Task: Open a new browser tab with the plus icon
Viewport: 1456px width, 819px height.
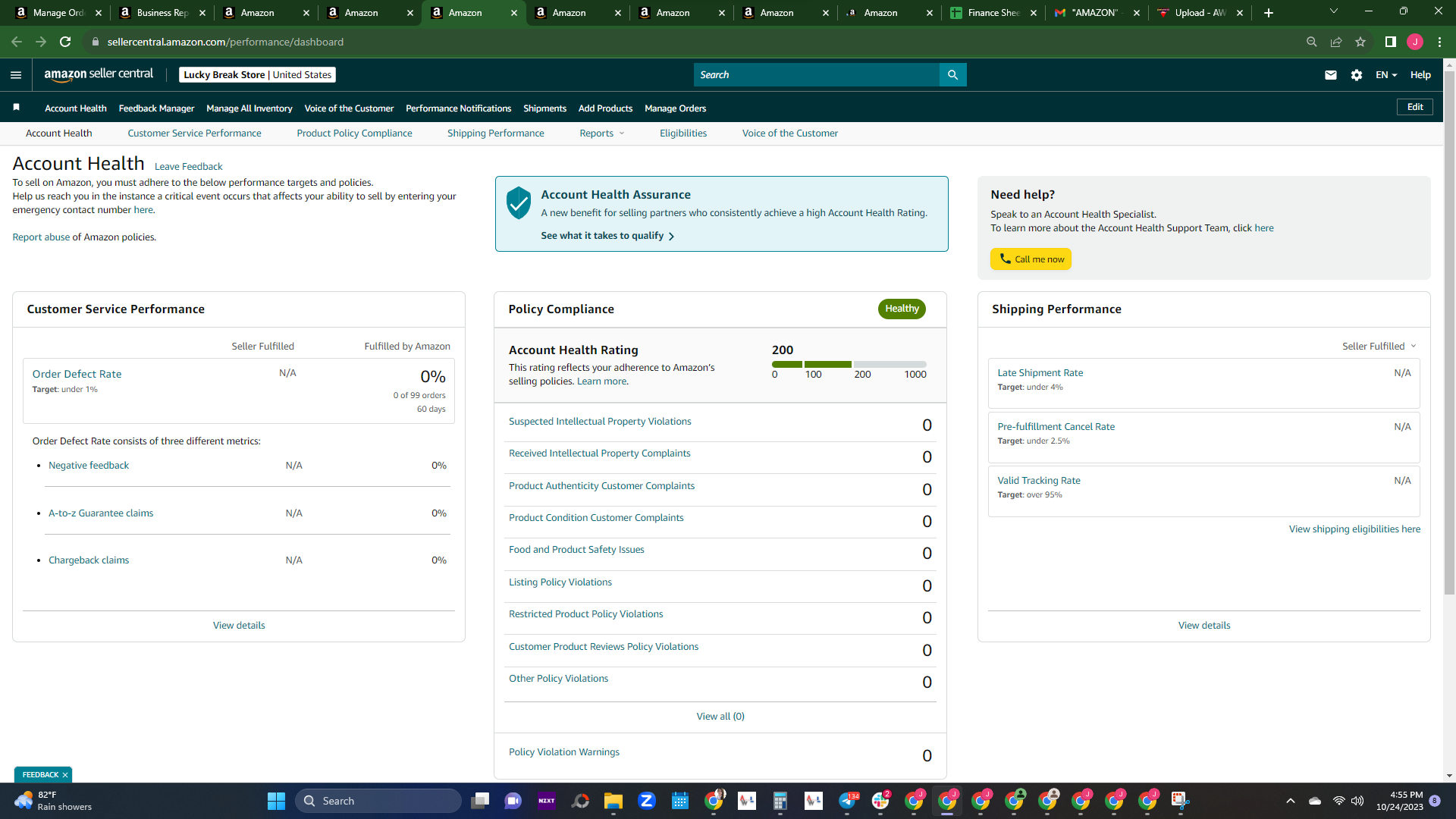Action: (1269, 13)
